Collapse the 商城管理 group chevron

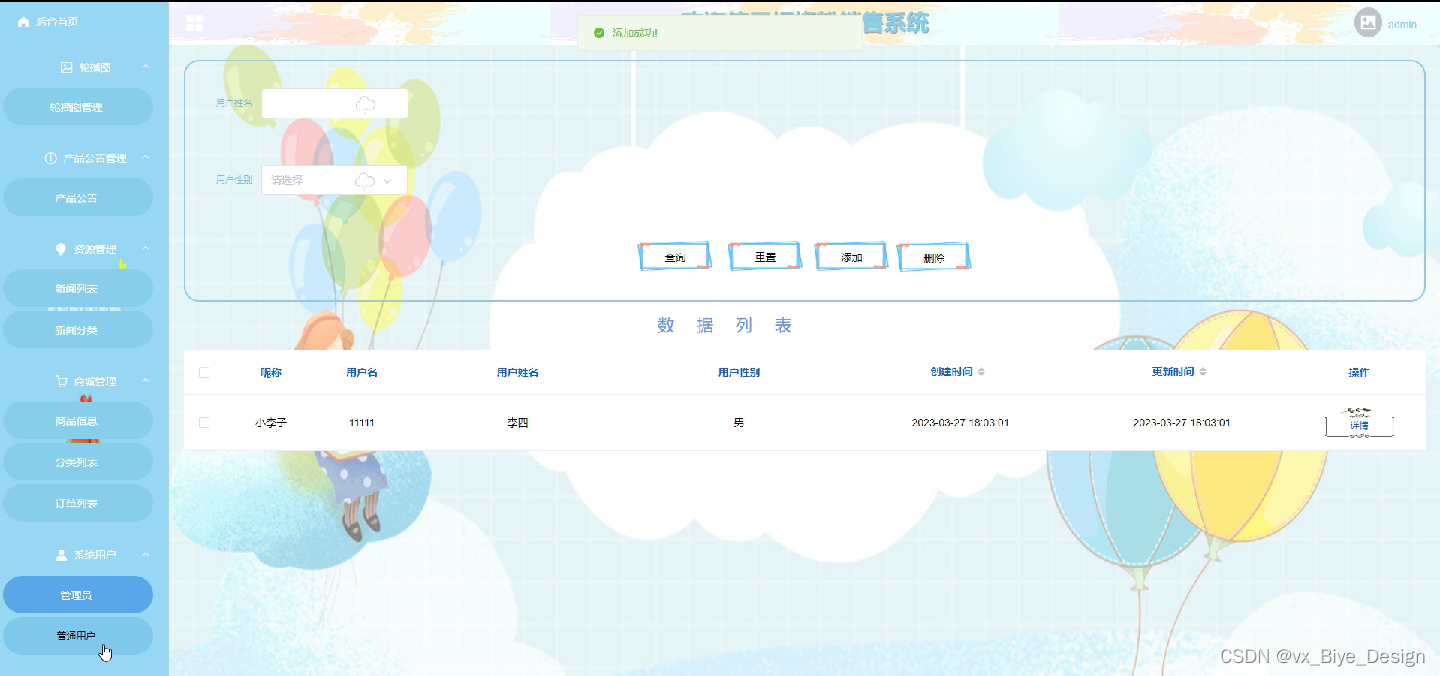(x=146, y=381)
